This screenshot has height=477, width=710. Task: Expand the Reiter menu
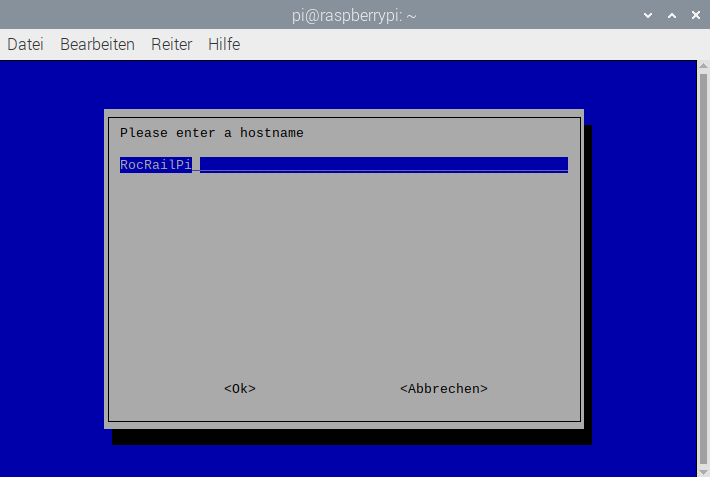pos(171,45)
